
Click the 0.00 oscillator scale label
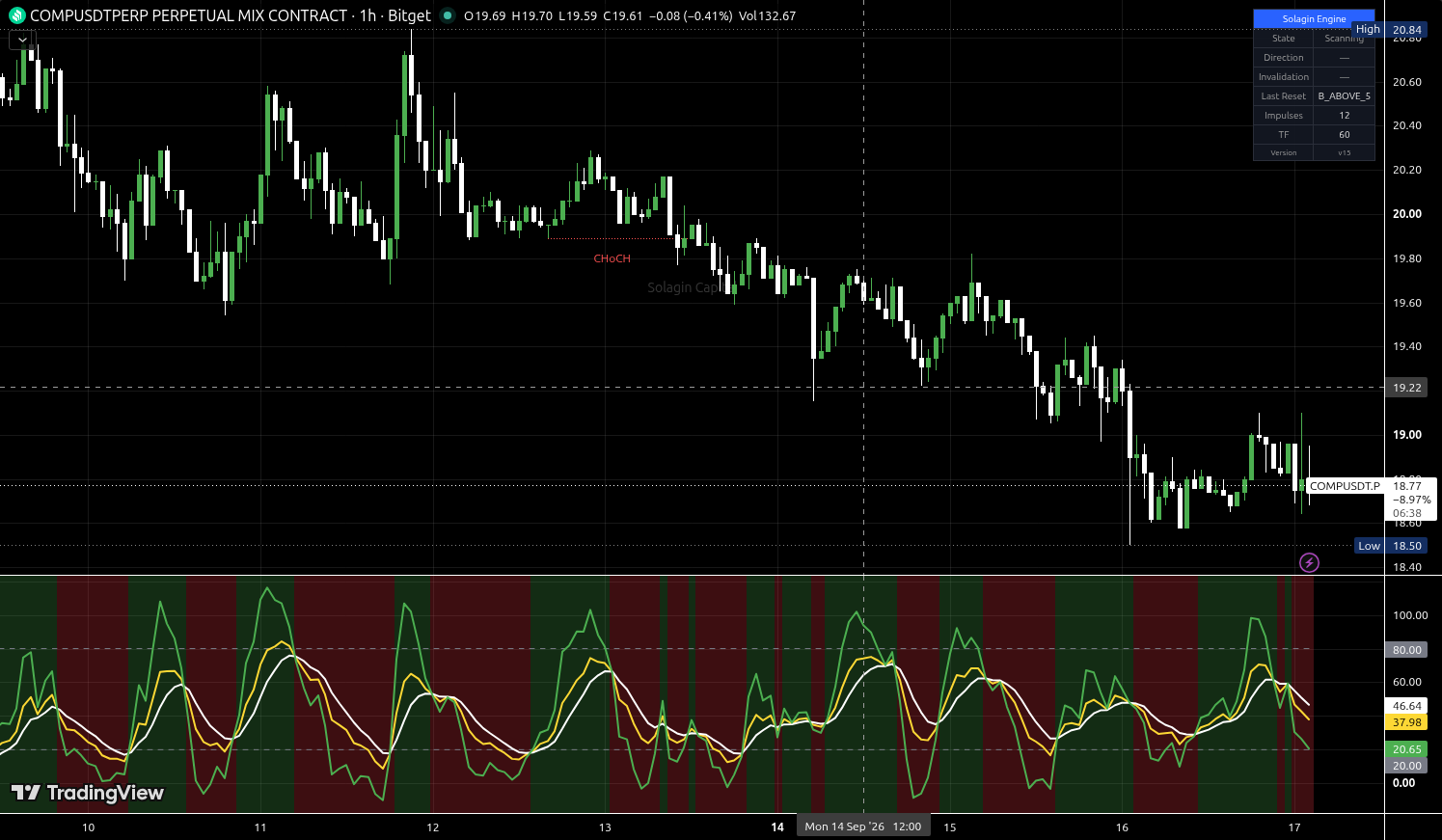pyautogui.click(x=1404, y=783)
